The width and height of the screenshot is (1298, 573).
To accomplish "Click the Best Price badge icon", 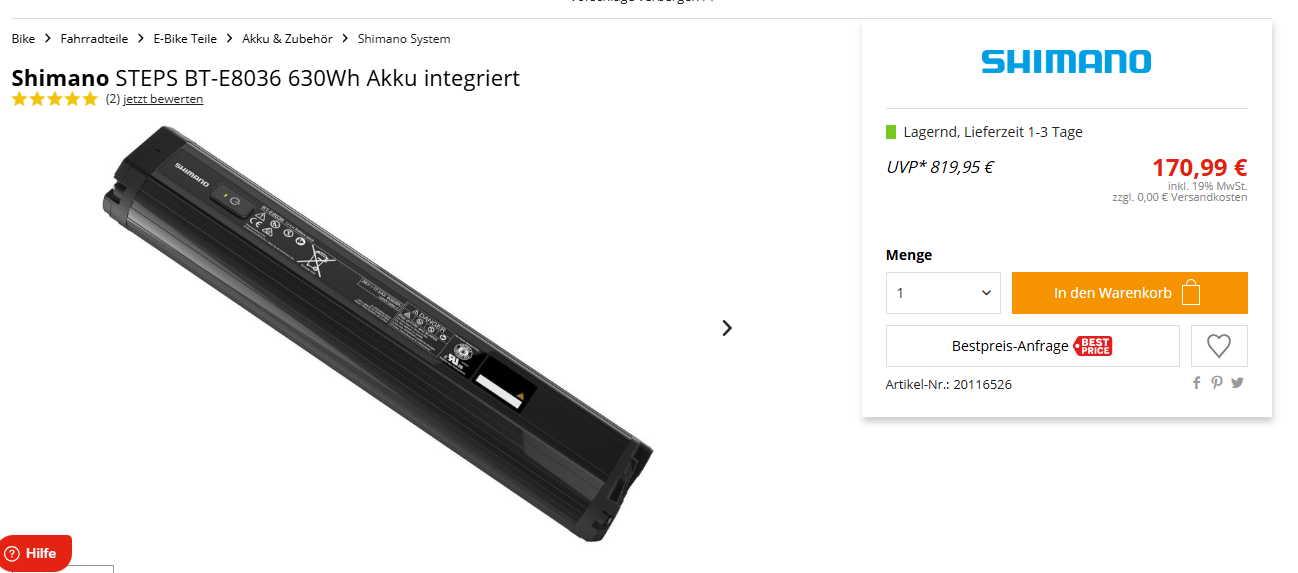I will [x=1093, y=346].
